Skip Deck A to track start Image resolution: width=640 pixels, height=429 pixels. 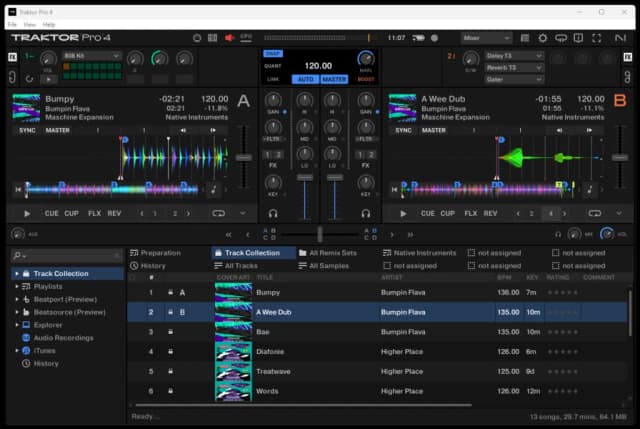(x=18, y=189)
